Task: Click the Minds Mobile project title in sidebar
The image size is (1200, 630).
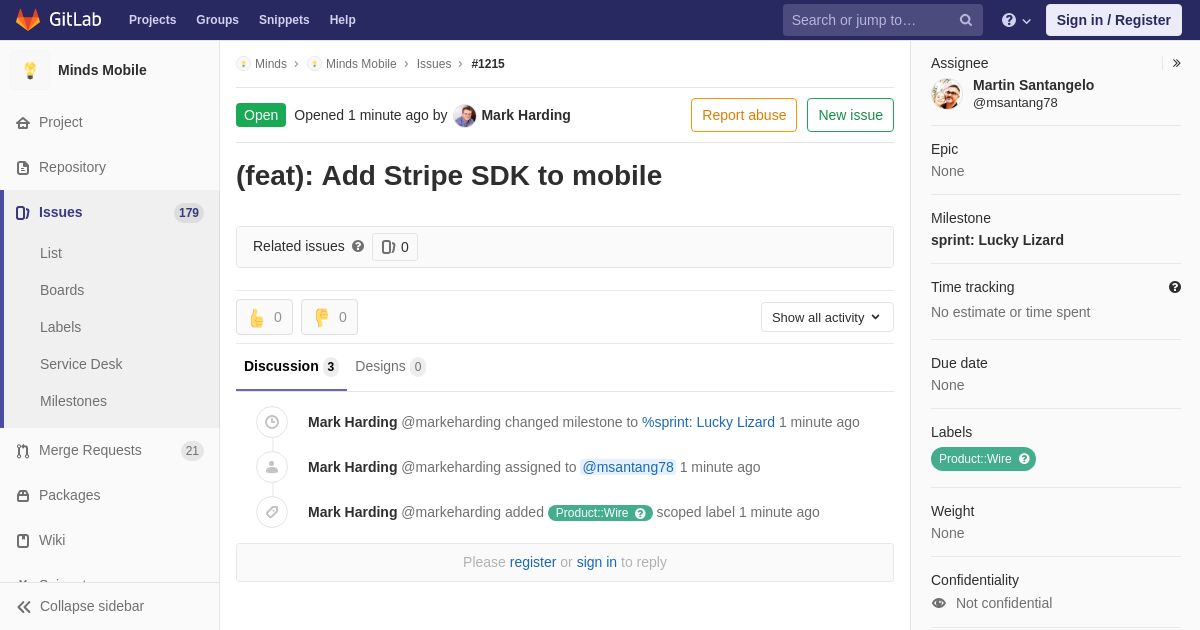Action: (x=102, y=70)
